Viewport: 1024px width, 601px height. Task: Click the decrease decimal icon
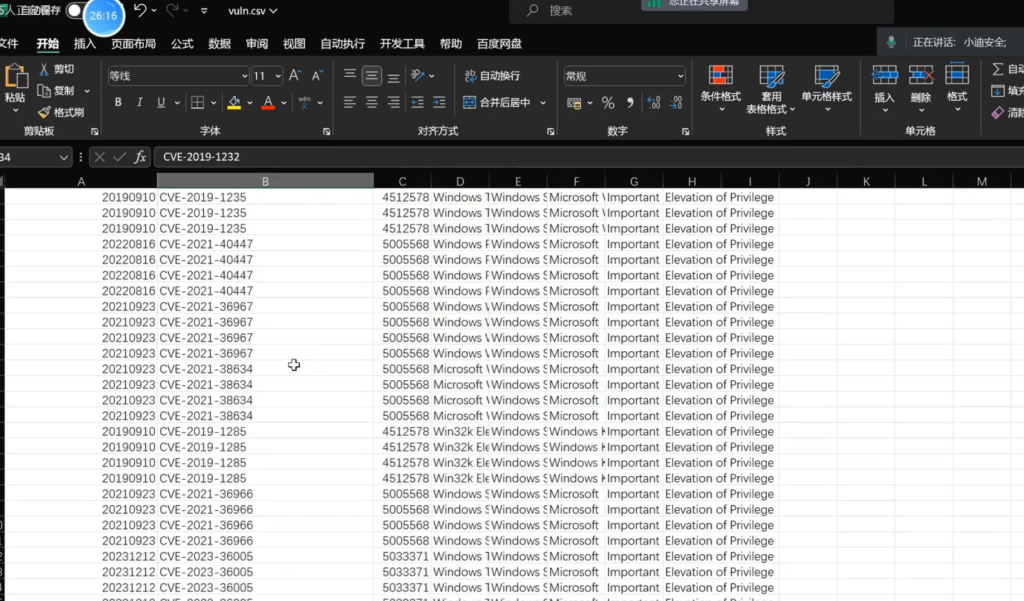tap(676, 103)
